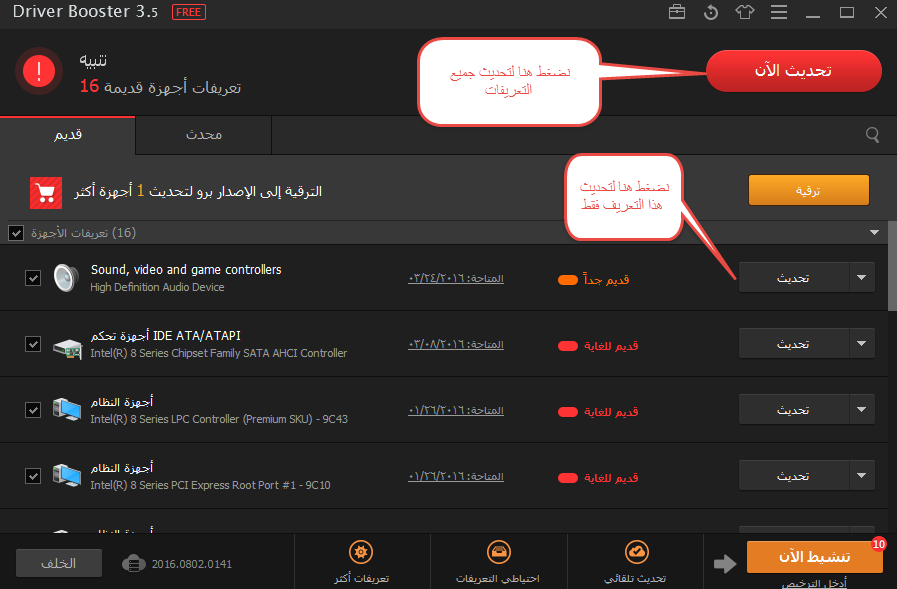897x589 pixels.
Task: Switch to the 'قديم' outdated tab
Action: click(x=68, y=136)
